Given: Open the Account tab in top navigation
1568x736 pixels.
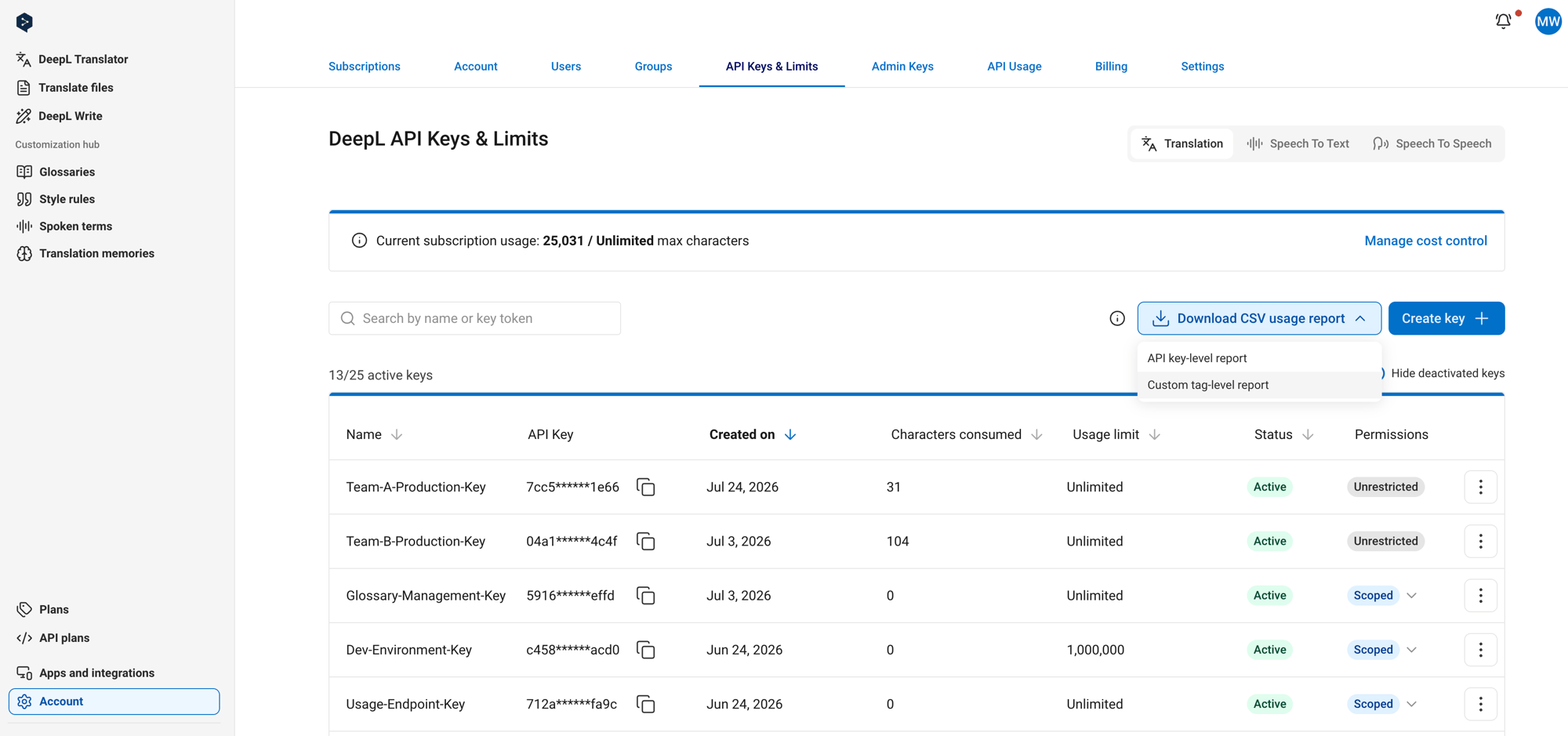Looking at the screenshot, I should (x=476, y=67).
